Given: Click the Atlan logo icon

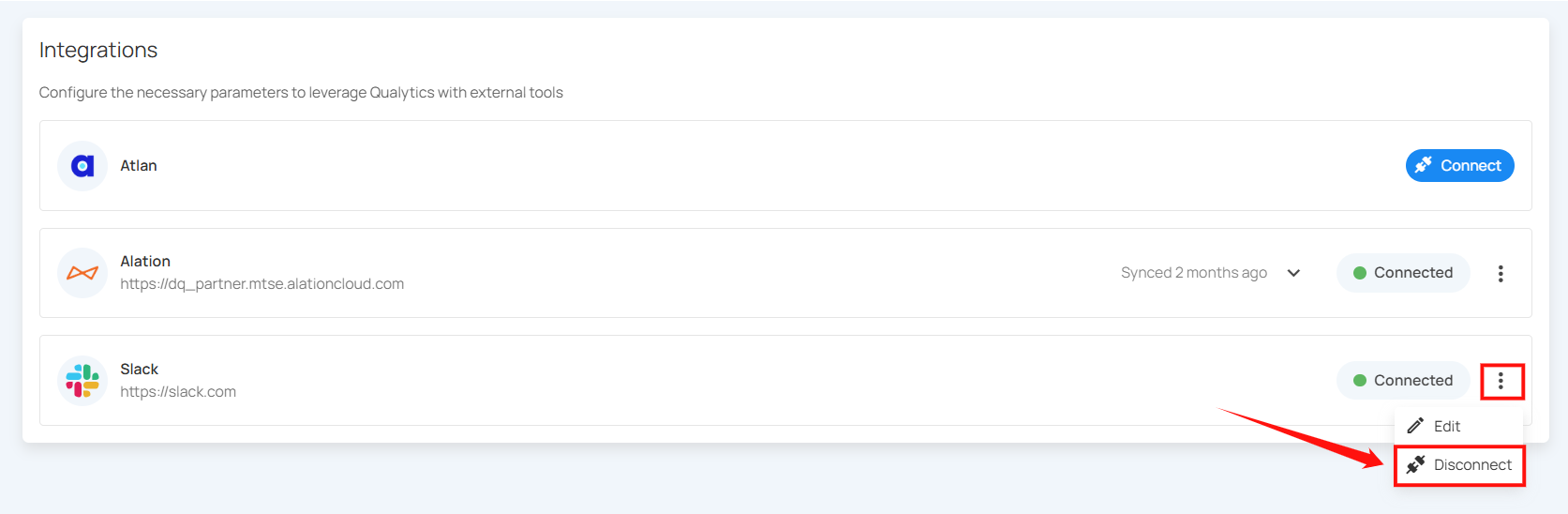Looking at the screenshot, I should 82,166.
